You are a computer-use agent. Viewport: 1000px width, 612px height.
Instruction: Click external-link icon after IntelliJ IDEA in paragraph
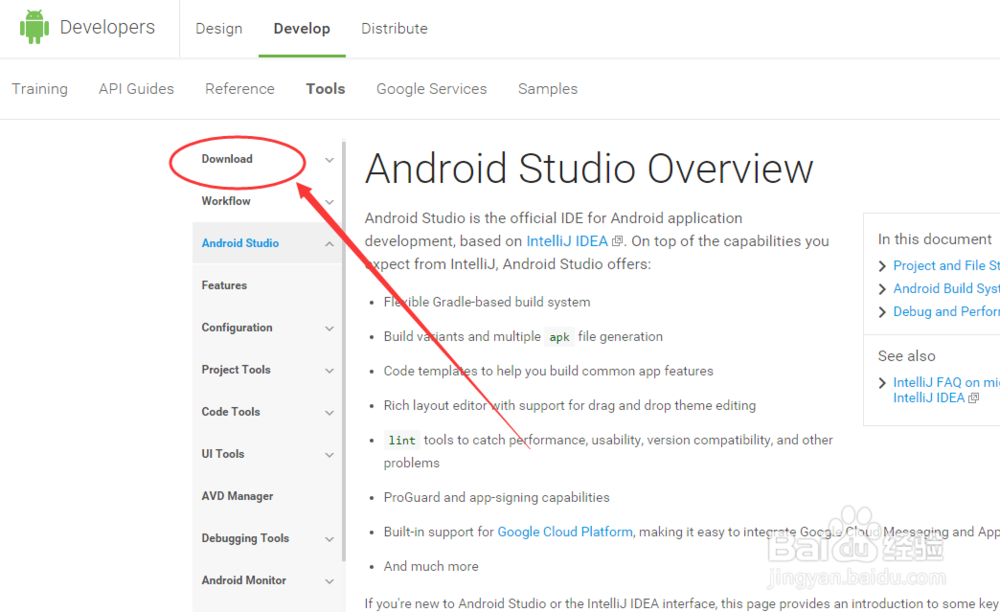[x=617, y=241]
